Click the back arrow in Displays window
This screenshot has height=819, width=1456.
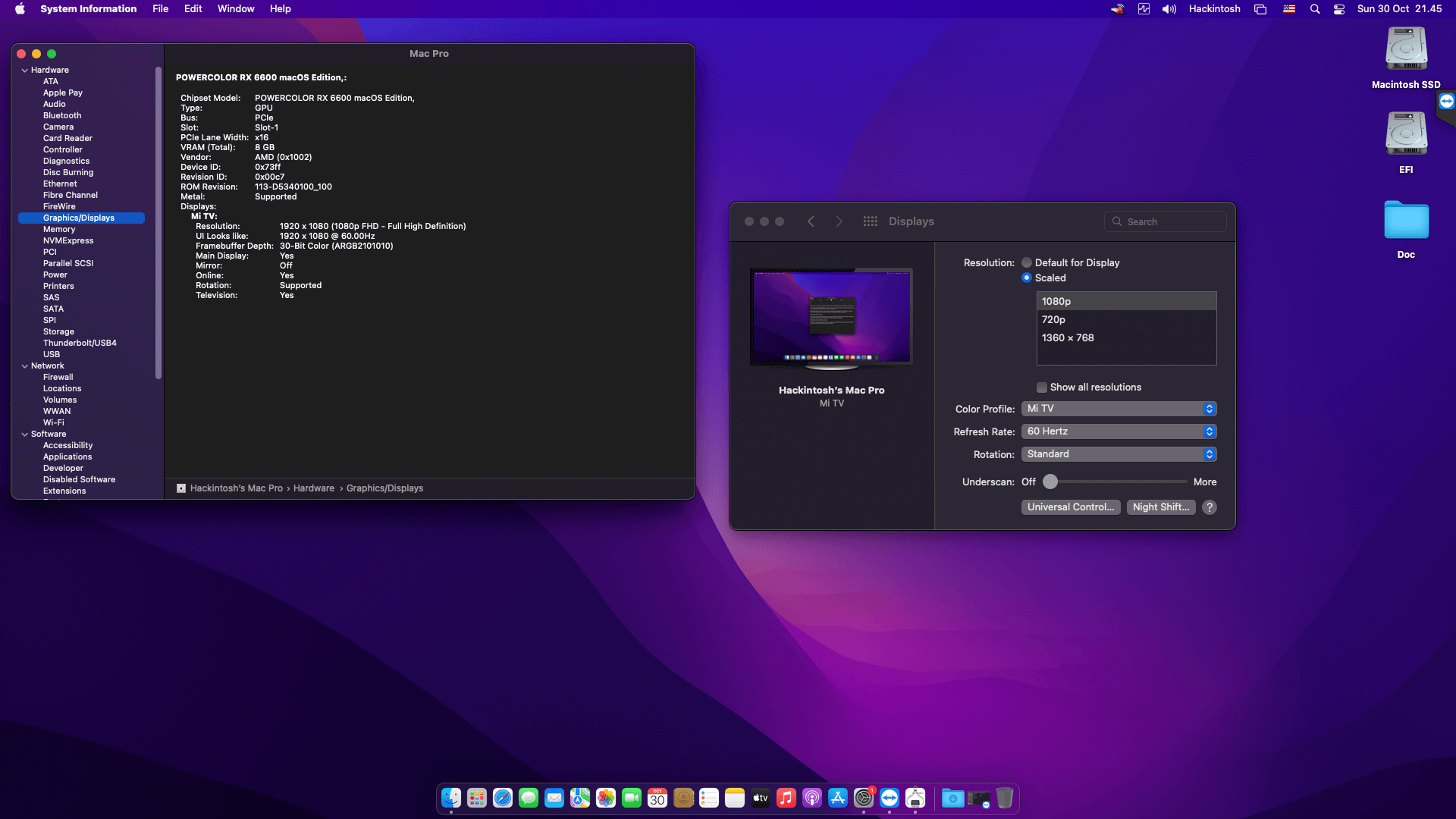click(x=811, y=221)
